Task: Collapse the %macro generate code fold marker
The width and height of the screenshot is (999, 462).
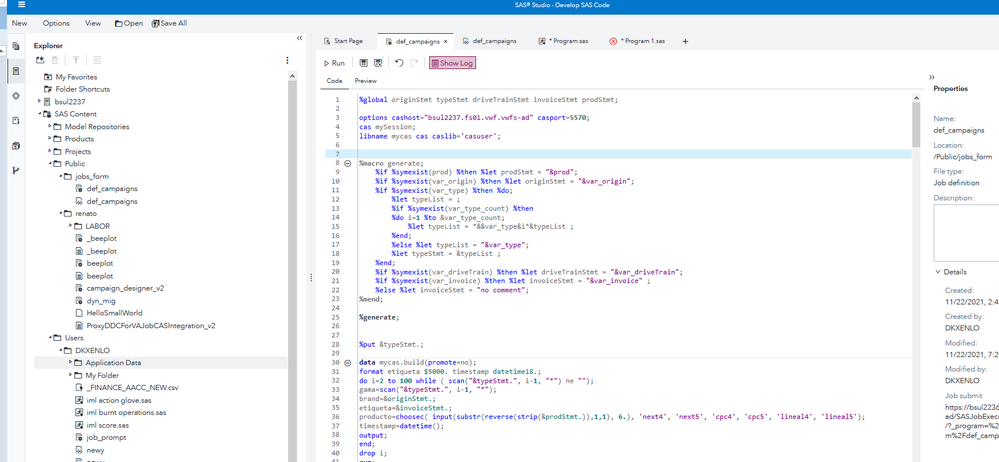Action: [x=348, y=163]
